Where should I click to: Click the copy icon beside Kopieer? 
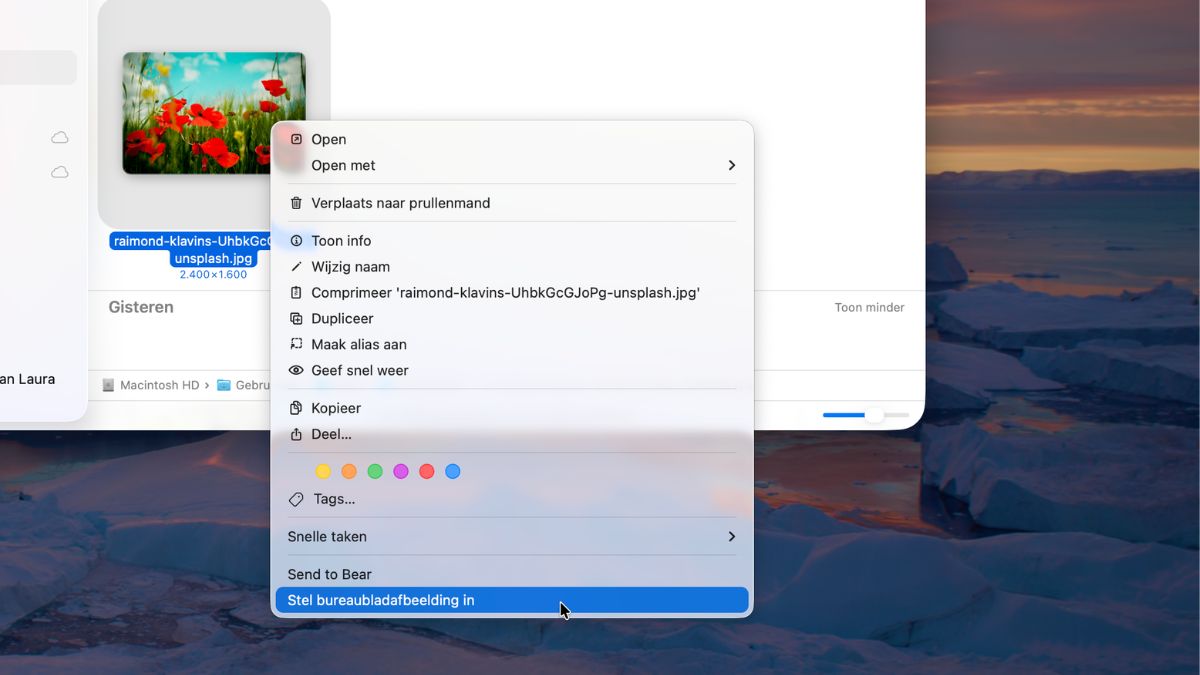(x=296, y=409)
